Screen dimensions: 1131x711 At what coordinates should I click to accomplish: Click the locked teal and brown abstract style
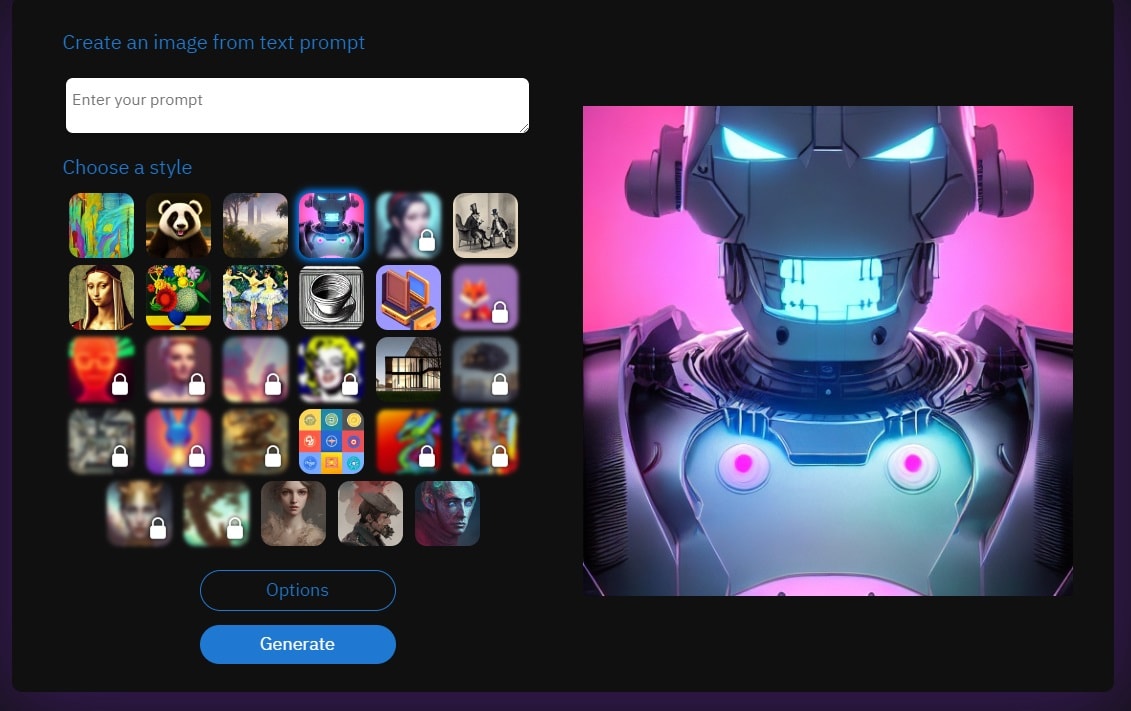tap(216, 513)
